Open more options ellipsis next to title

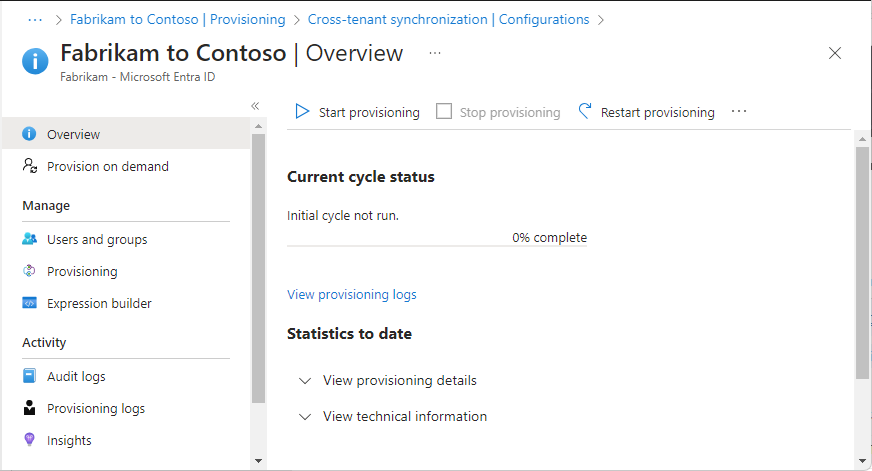tap(435, 53)
